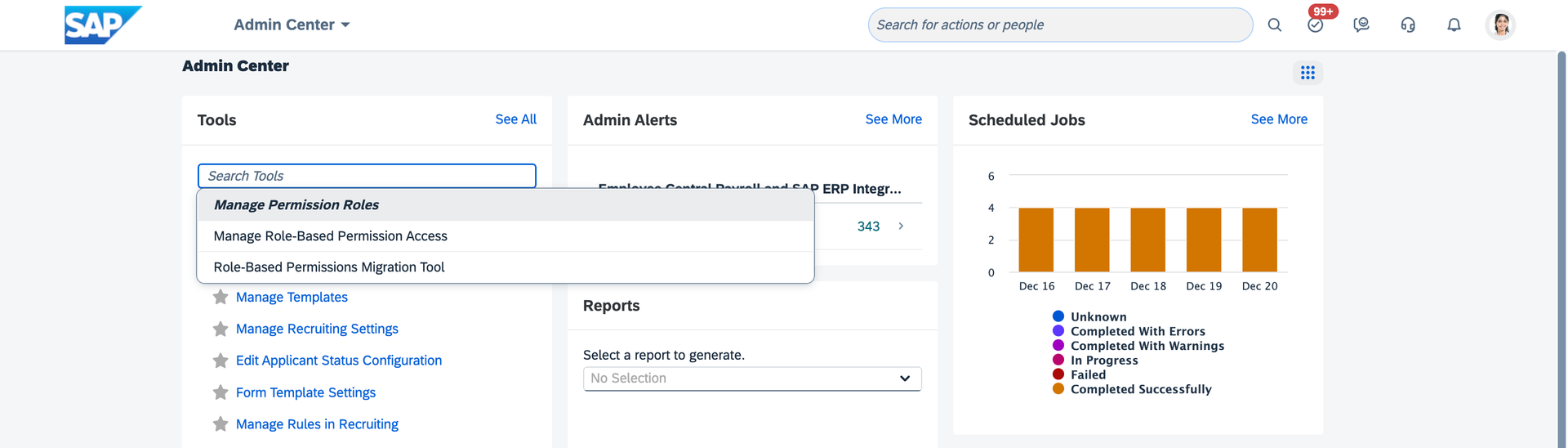Toggle favorite star for Manage Recruiting Settings
This screenshot has width=1568, height=448.
(220, 329)
